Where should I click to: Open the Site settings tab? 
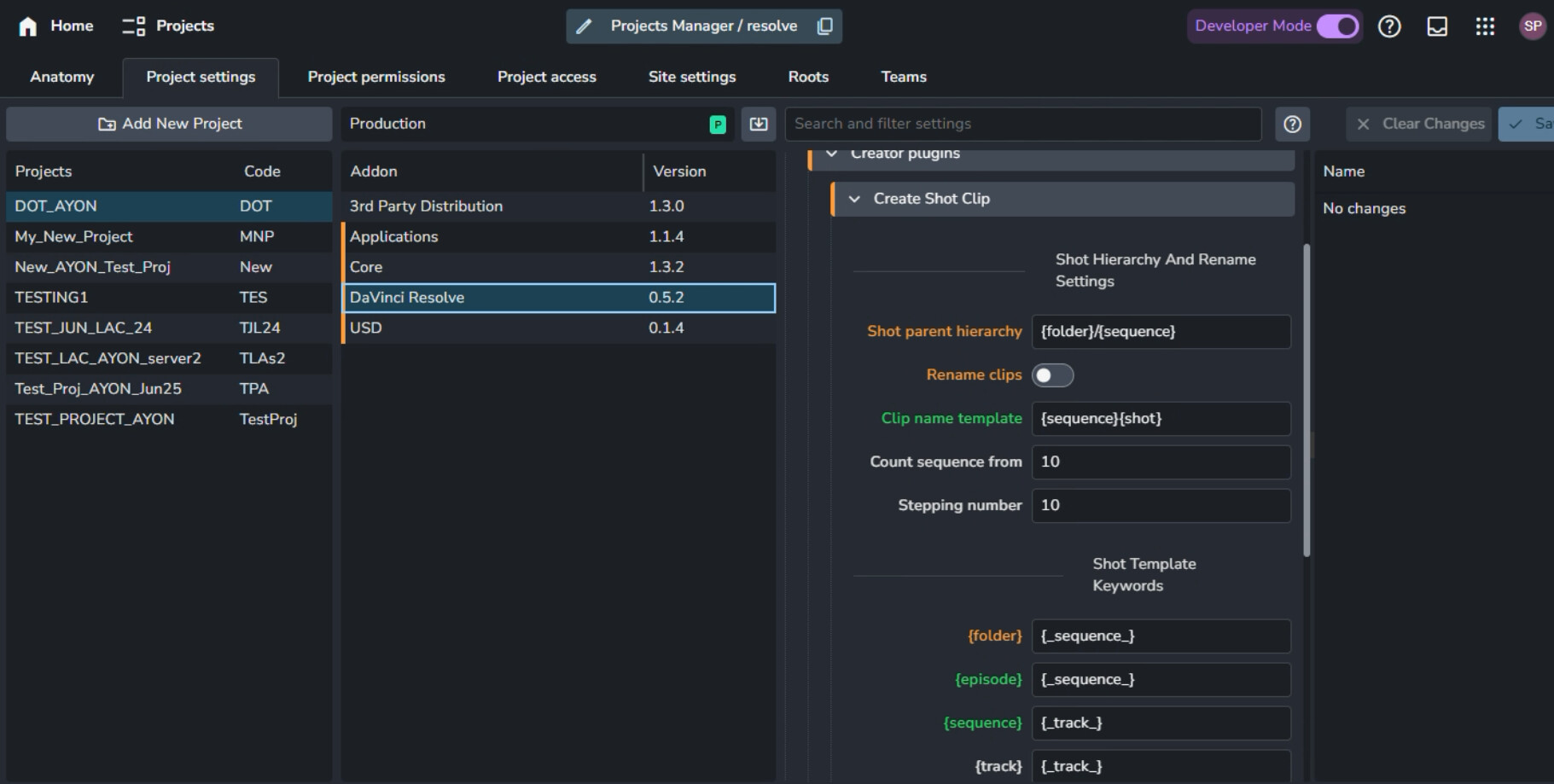pos(691,77)
